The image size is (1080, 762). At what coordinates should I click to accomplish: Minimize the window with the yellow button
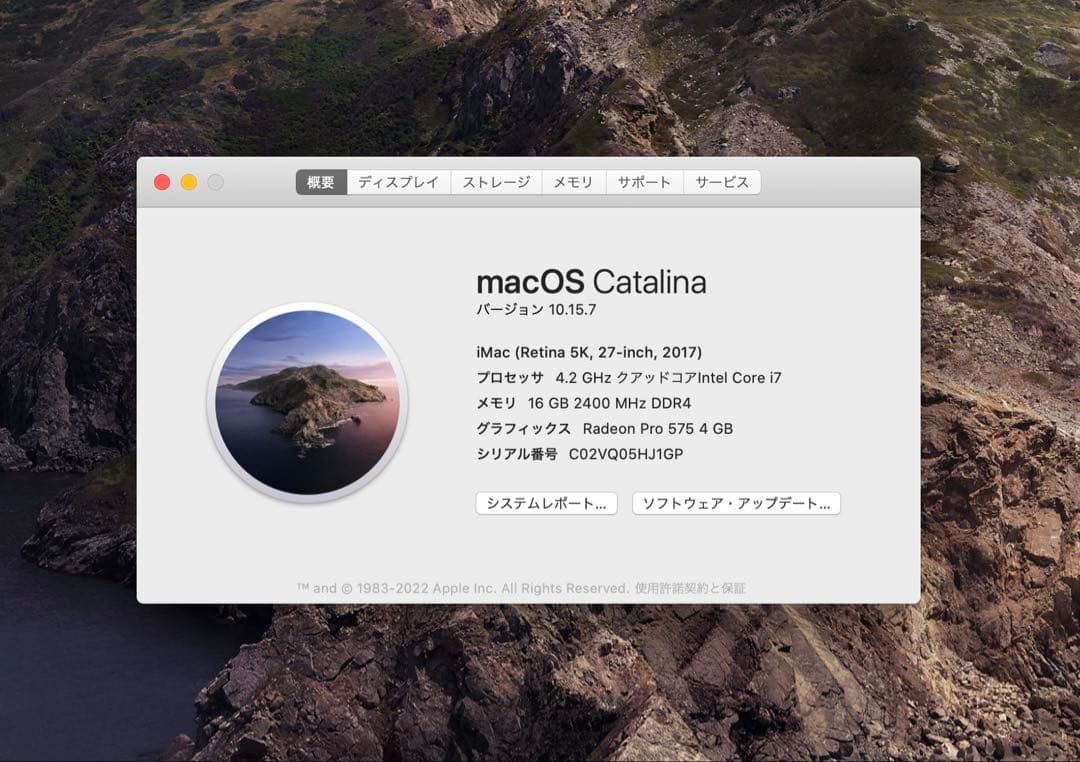click(188, 182)
